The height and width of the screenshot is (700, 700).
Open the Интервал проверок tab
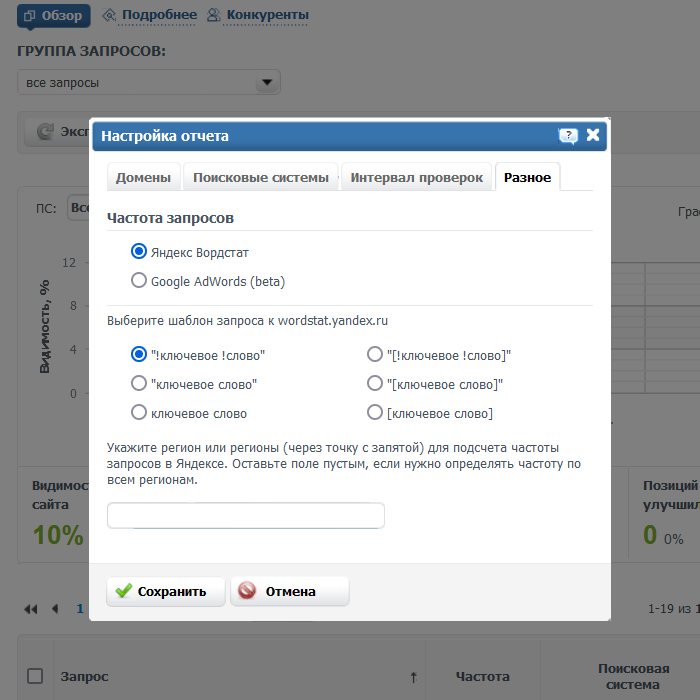coord(416,177)
